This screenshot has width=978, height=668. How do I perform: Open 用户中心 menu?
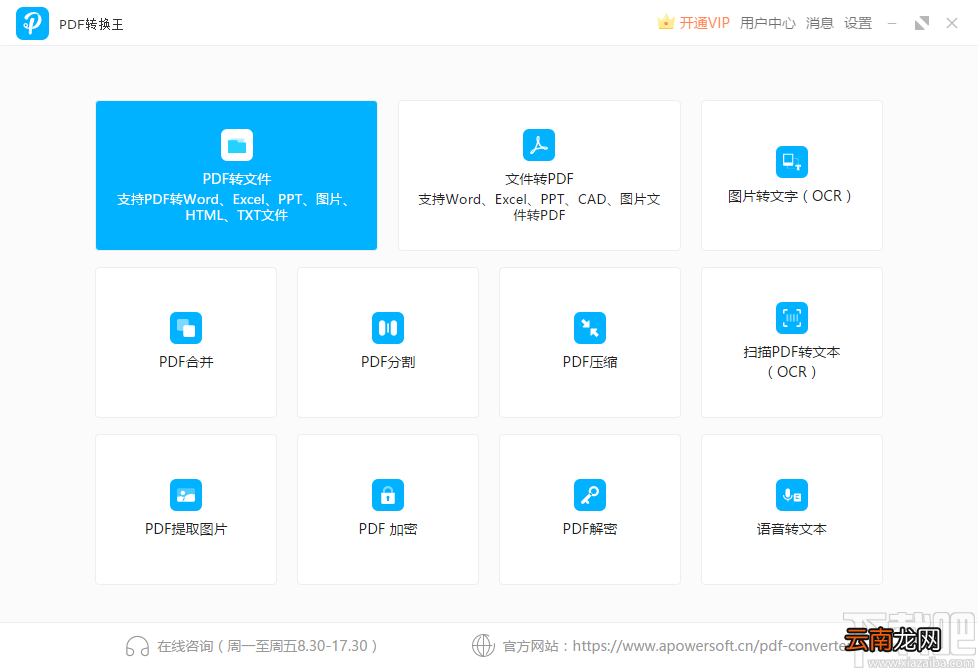coord(767,23)
